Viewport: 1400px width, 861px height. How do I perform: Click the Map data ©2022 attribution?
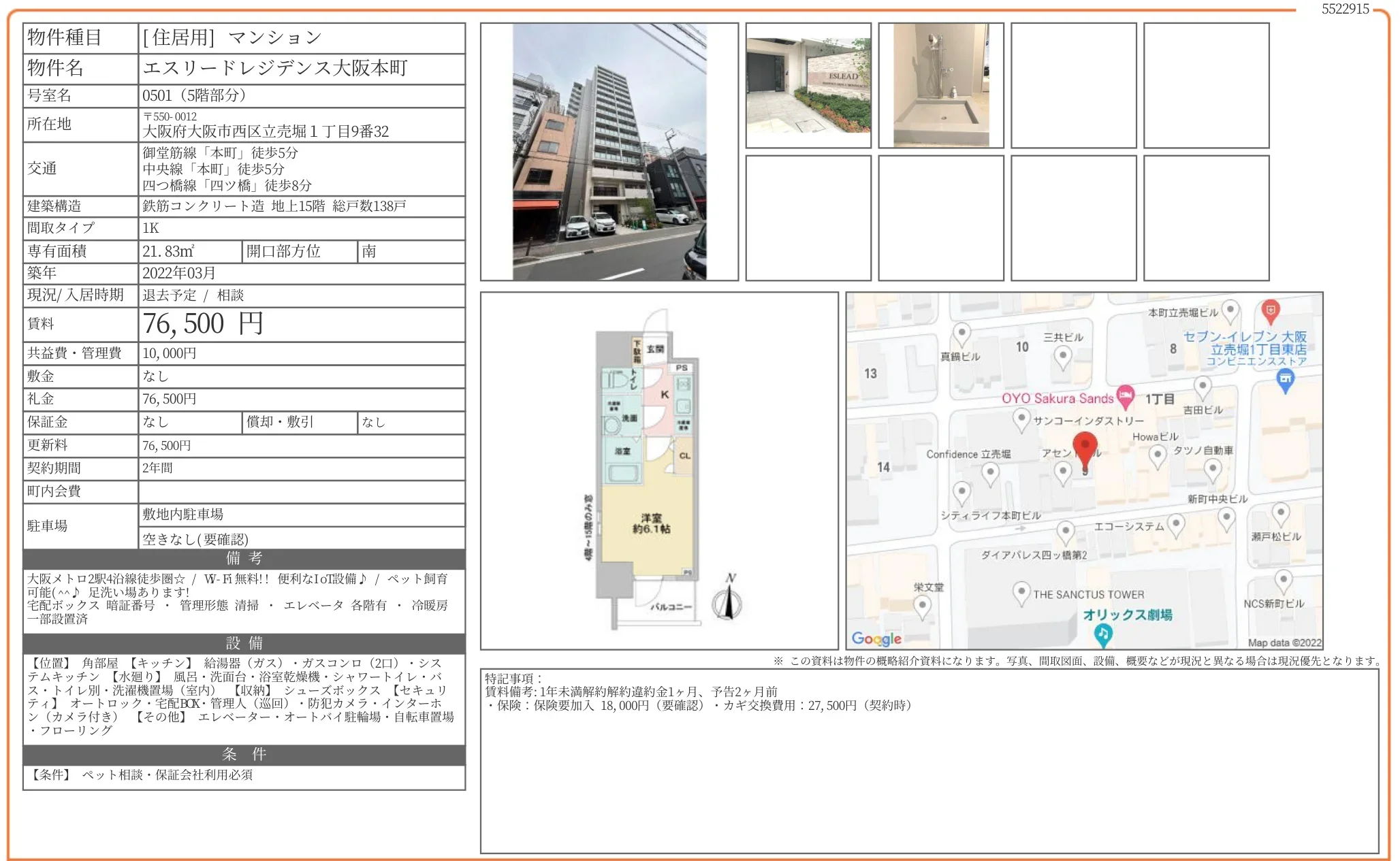click(1286, 641)
